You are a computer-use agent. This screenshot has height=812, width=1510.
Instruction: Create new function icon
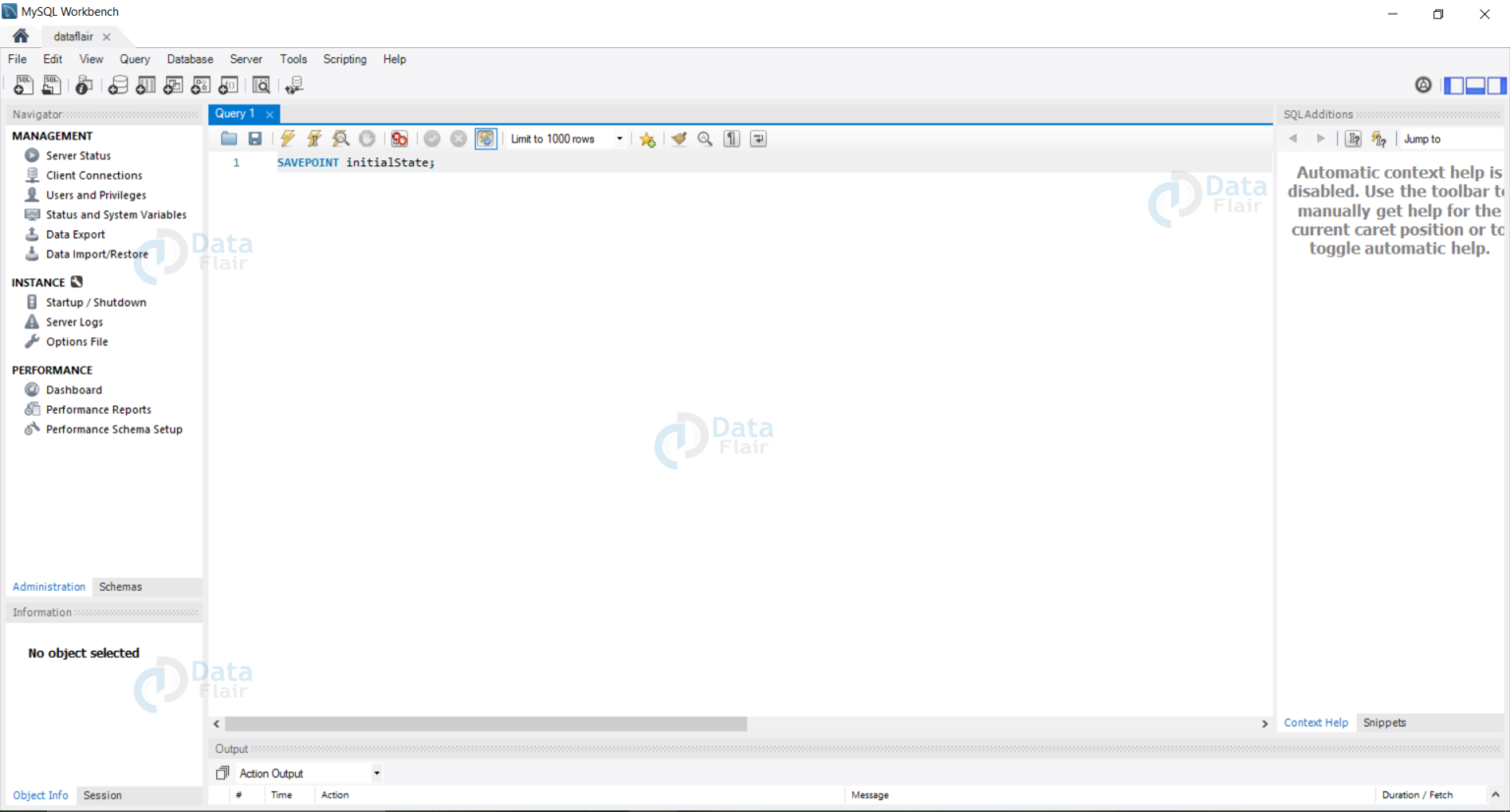228,86
